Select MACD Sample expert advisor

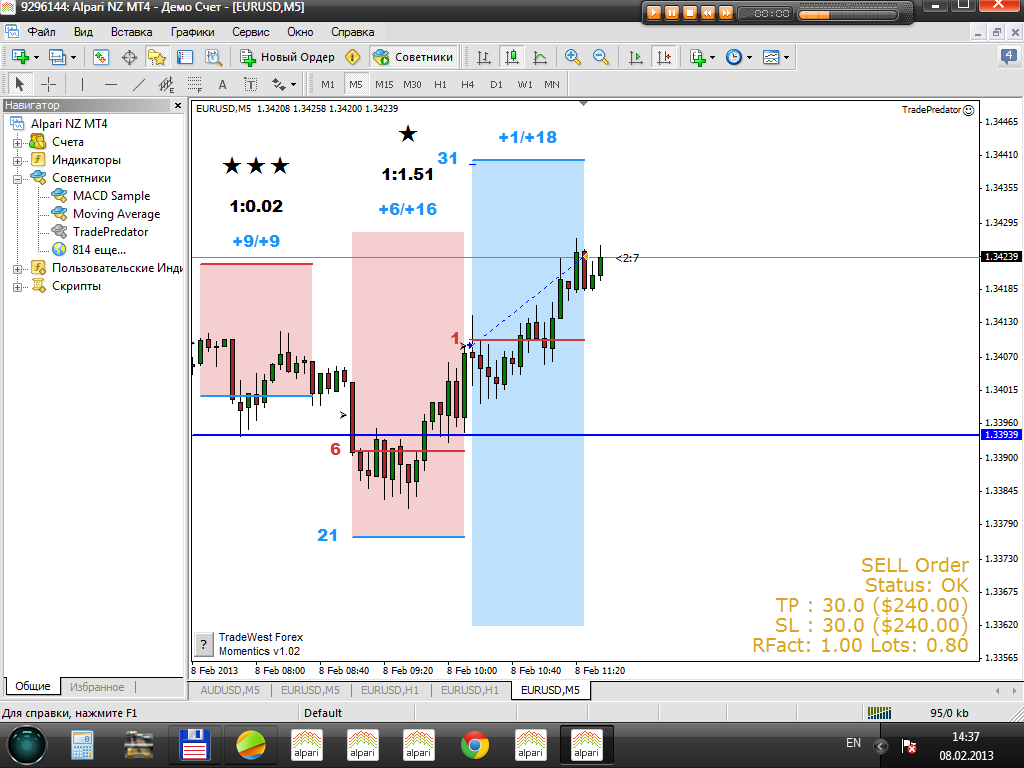112,196
